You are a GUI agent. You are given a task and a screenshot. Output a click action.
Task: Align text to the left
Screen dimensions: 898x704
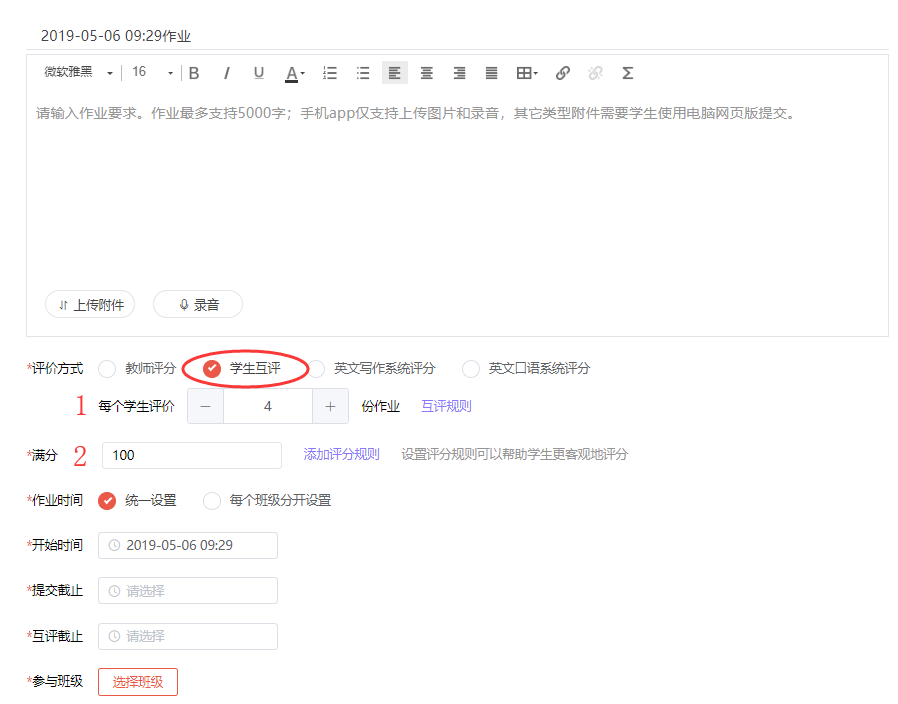click(395, 73)
